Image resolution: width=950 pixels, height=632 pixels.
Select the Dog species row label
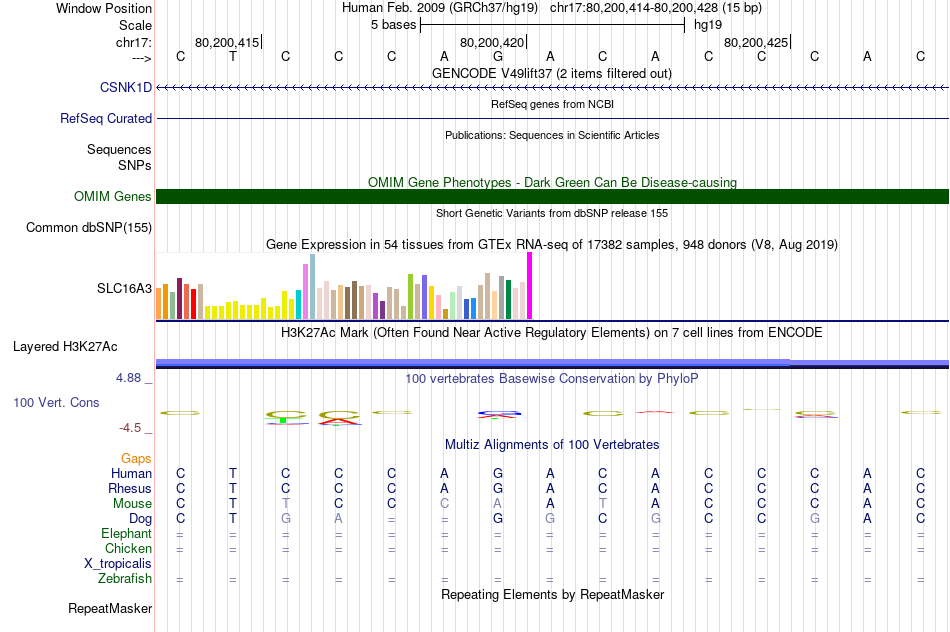pos(140,519)
